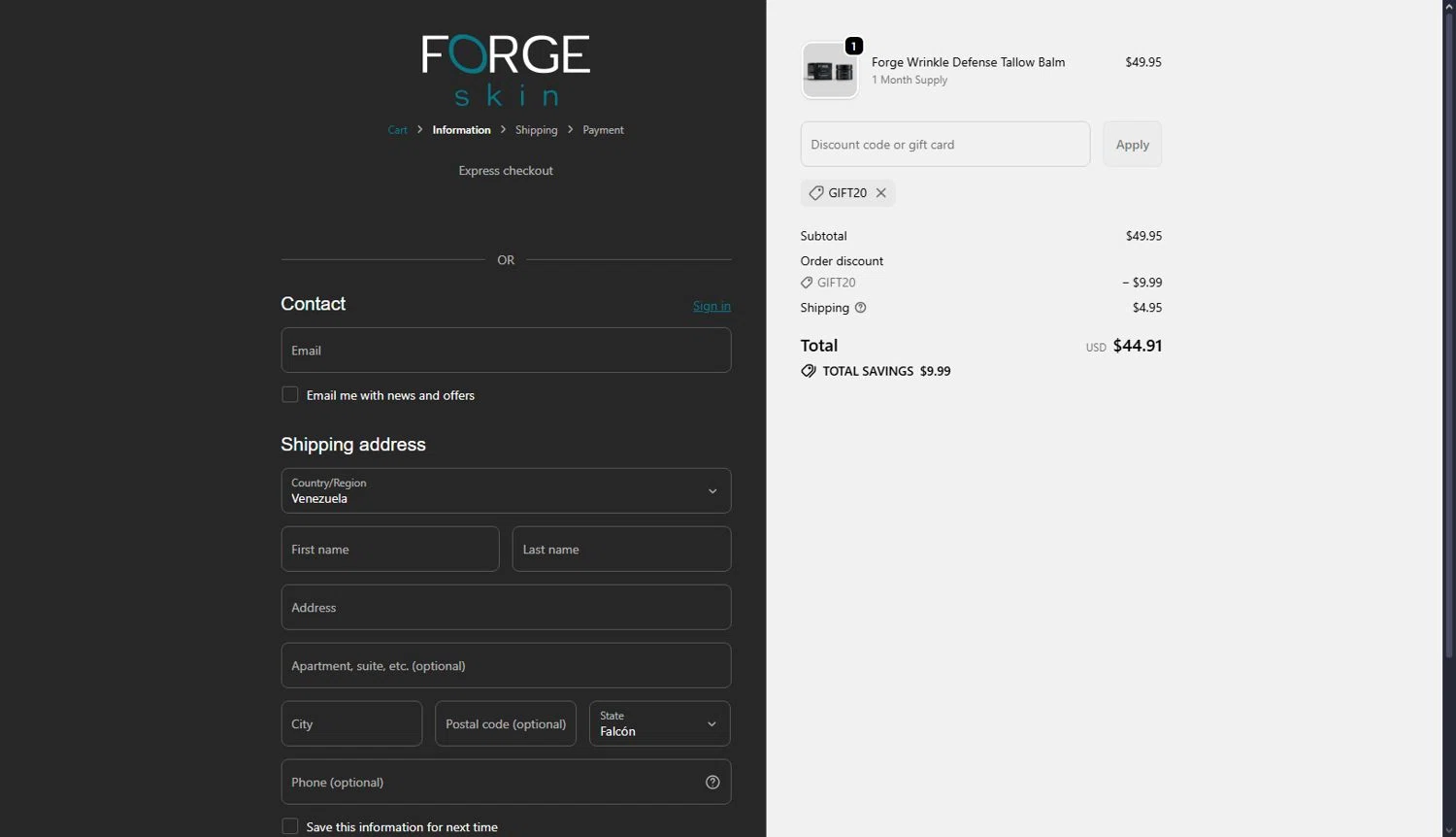Image resolution: width=1456 pixels, height=837 pixels.
Task: Click the shipping cost $4.95
Action: pyautogui.click(x=1147, y=308)
